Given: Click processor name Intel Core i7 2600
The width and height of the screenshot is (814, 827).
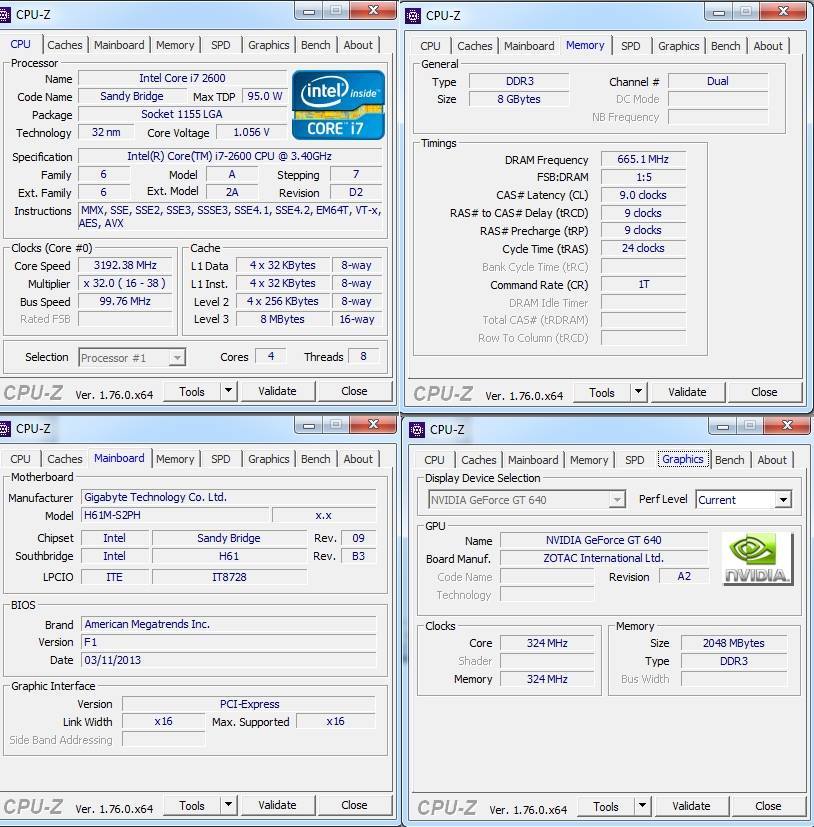Looking at the screenshot, I should coord(182,78).
